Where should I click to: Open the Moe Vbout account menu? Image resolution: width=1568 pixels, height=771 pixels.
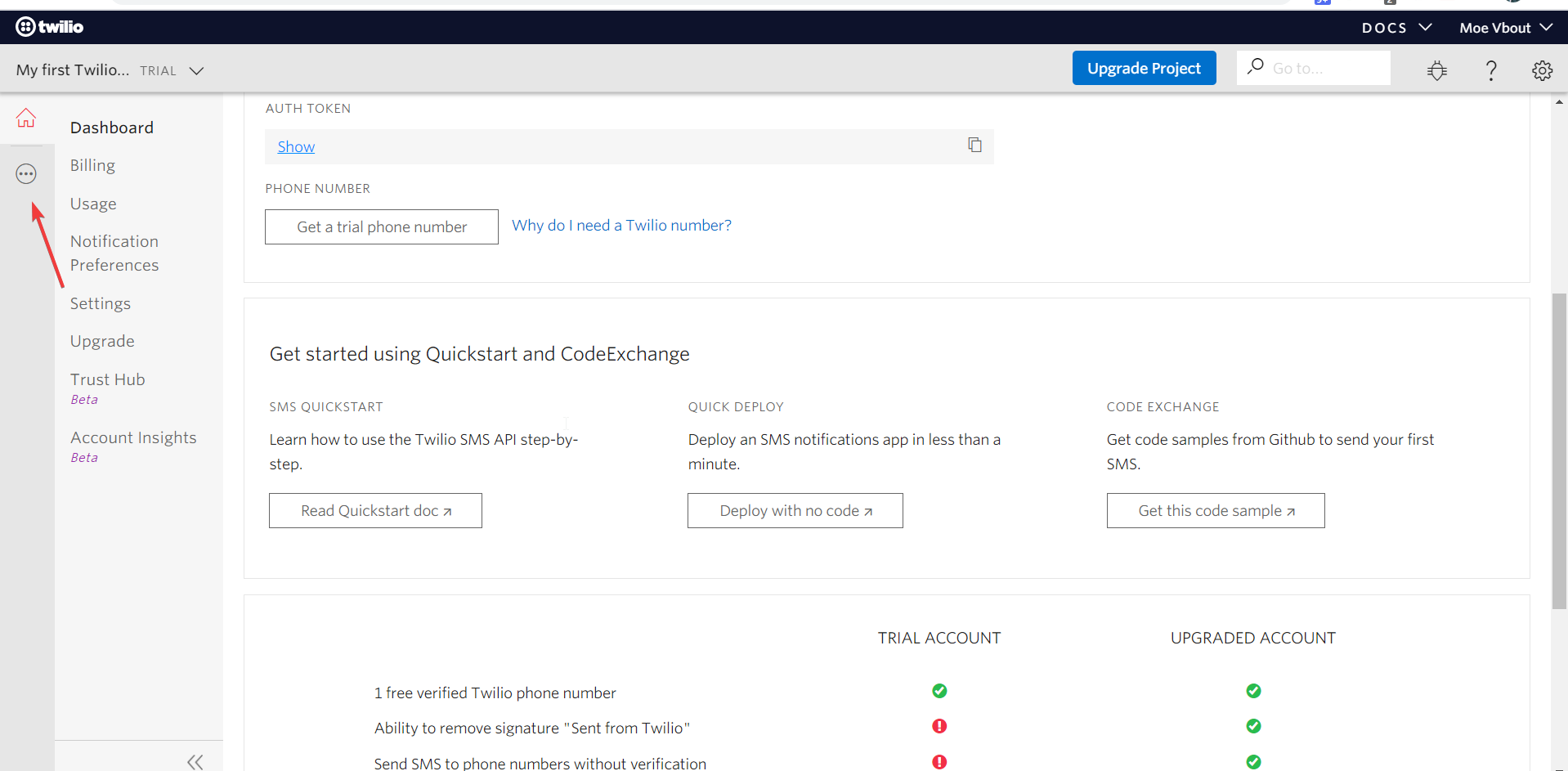click(x=1506, y=28)
